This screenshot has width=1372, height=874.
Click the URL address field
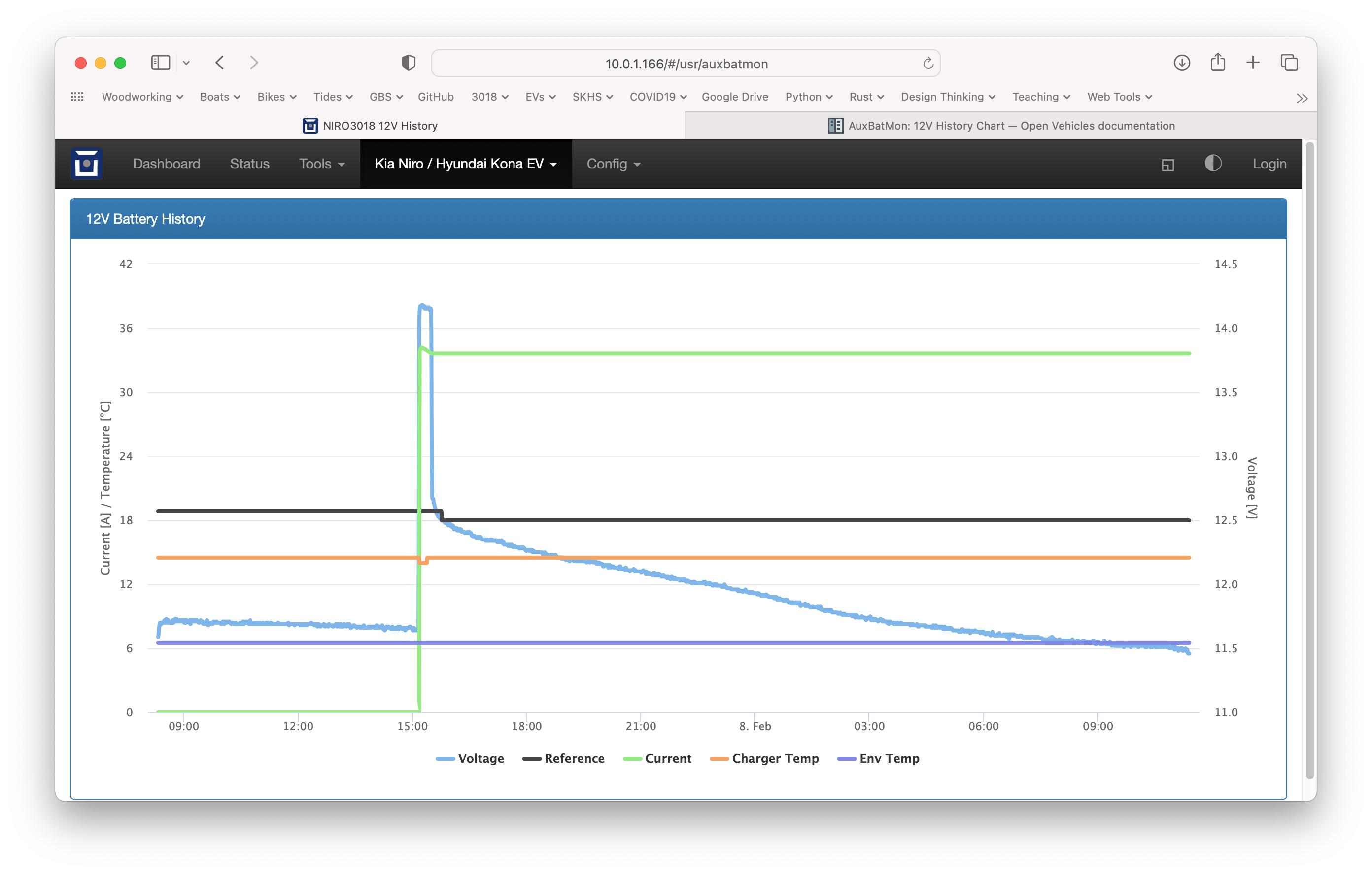686,64
